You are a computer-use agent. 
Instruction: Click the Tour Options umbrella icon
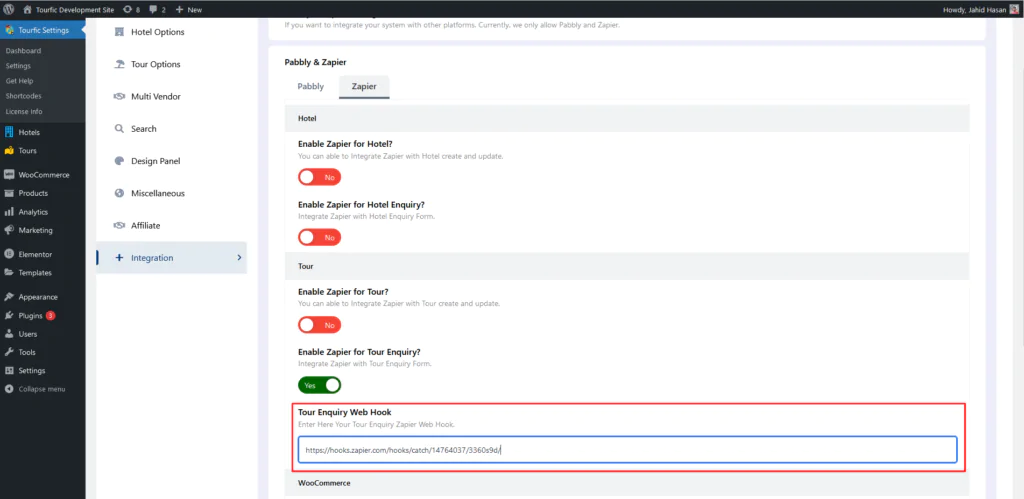pos(119,64)
